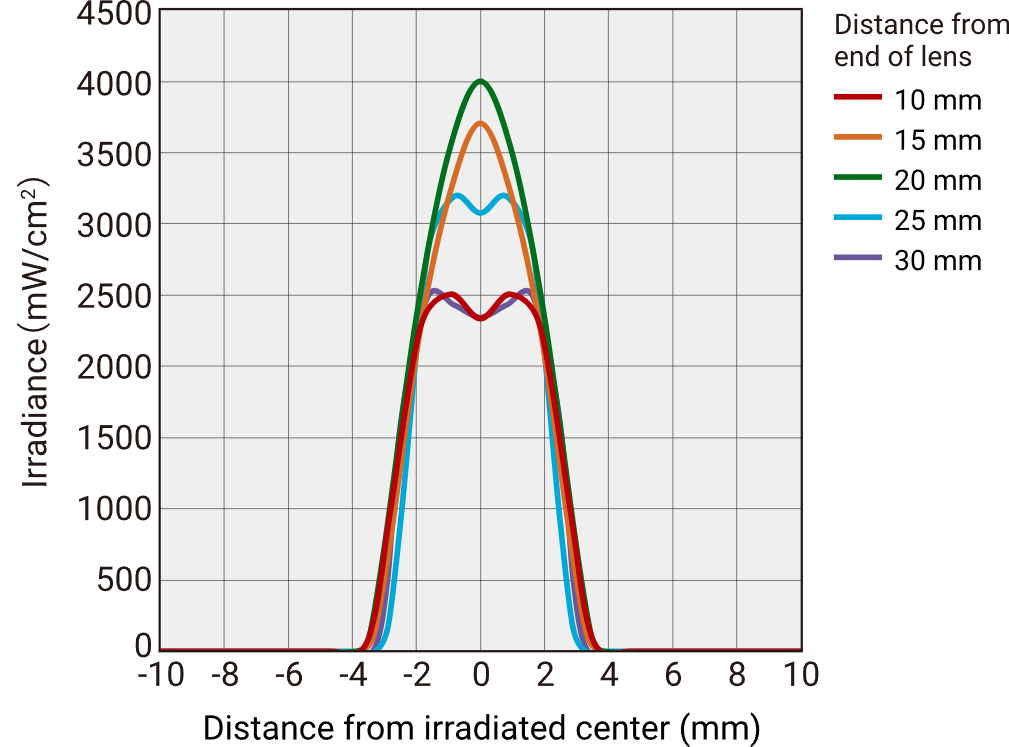Viewport: 1009px width, 747px height.
Task: Click the red legend line swatch
Action: tap(858, 97)
